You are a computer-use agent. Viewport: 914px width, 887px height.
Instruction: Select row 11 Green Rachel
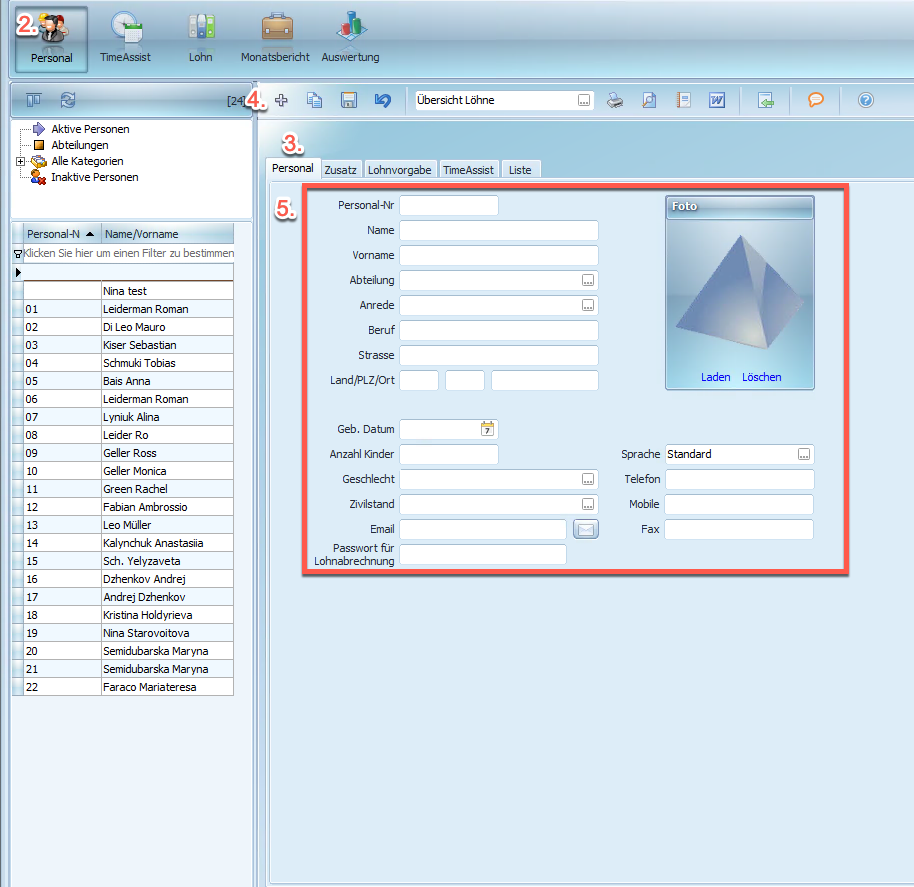tap(123, 489)
